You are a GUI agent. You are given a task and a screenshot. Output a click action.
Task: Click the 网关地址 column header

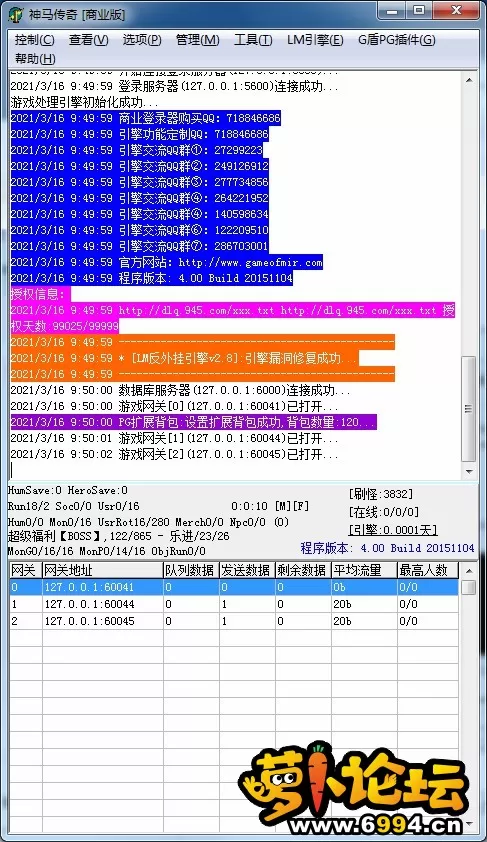pyautogui.click(x=102, y=570)
